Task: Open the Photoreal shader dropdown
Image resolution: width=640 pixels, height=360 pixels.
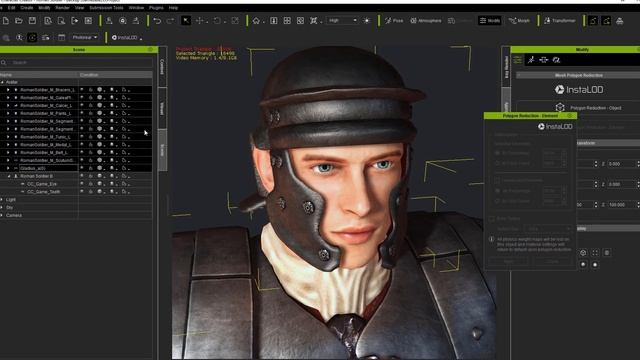Action: [84, 38]
